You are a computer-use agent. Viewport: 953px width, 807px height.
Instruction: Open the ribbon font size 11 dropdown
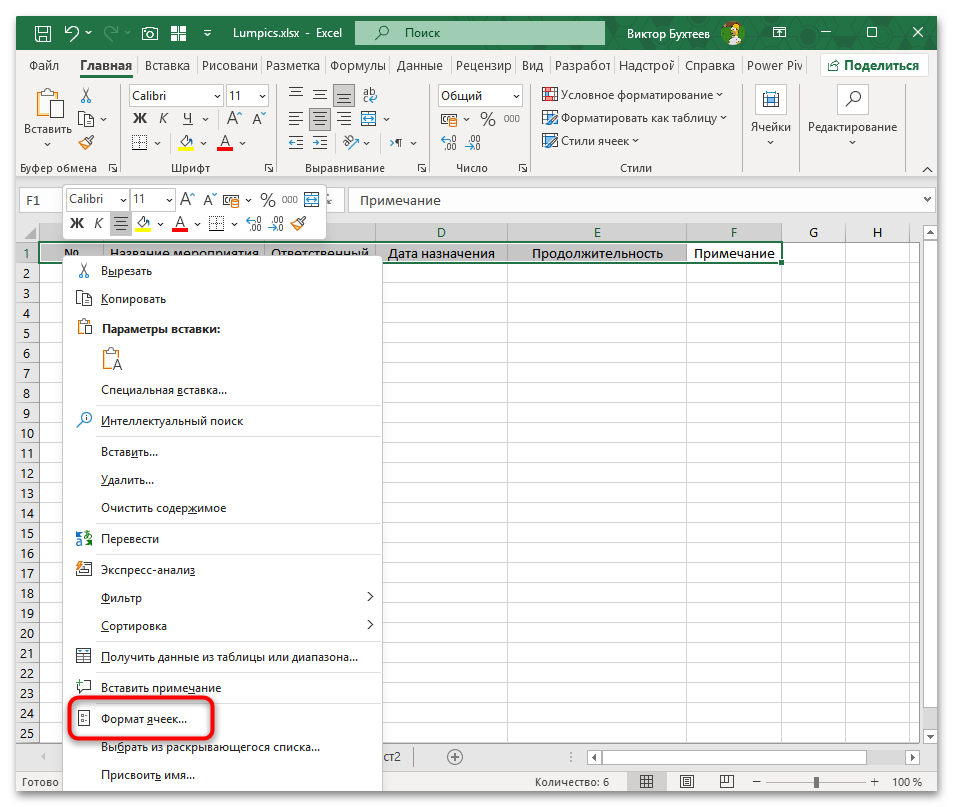tap(263, 96)
